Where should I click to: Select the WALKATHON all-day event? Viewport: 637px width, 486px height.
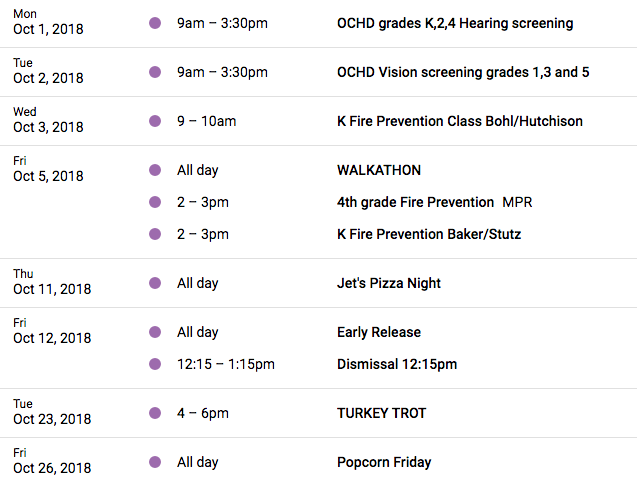tap(379, 170)
